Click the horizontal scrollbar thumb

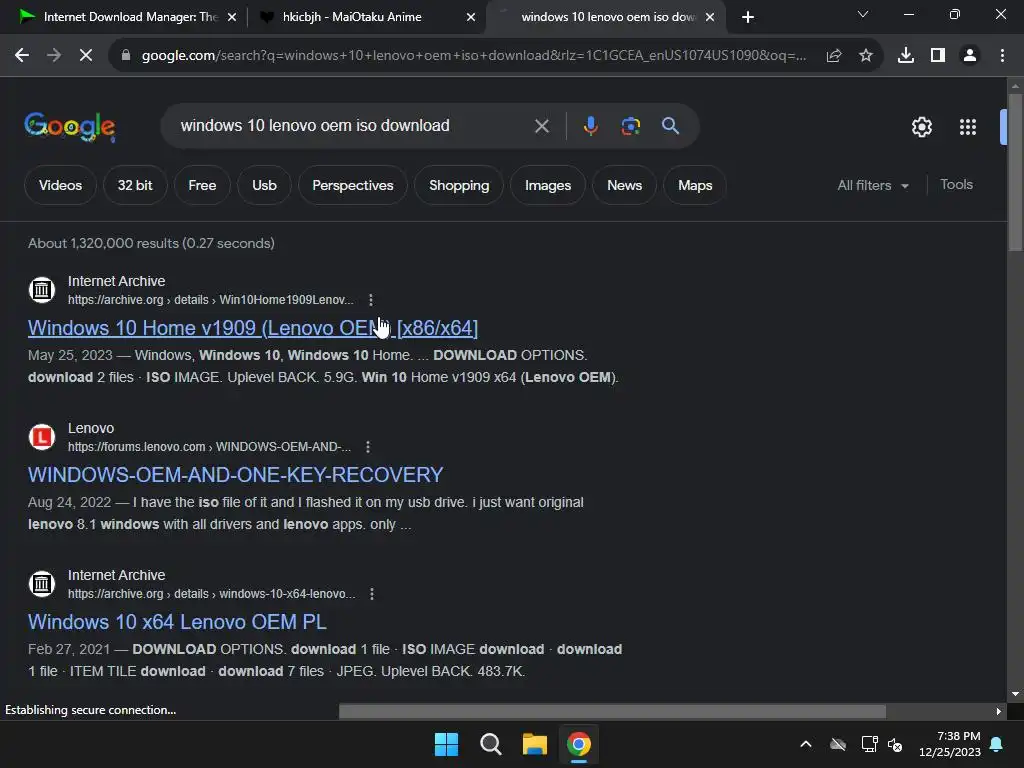click(612, 711)
